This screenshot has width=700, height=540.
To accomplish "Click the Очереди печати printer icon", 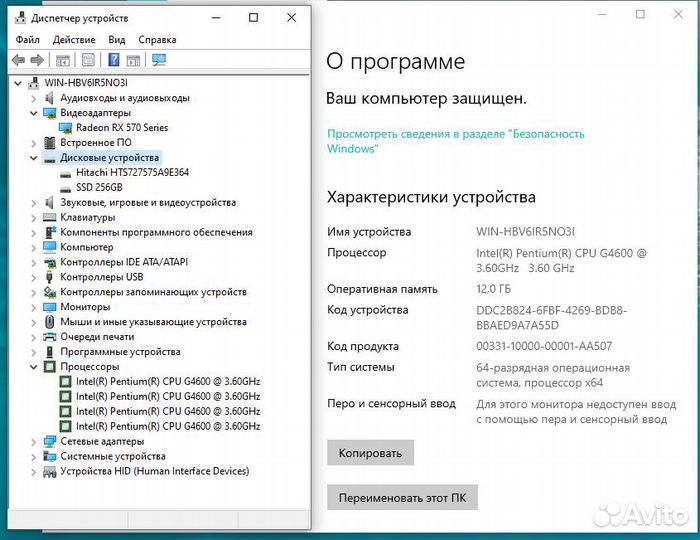I will (50, 336).
